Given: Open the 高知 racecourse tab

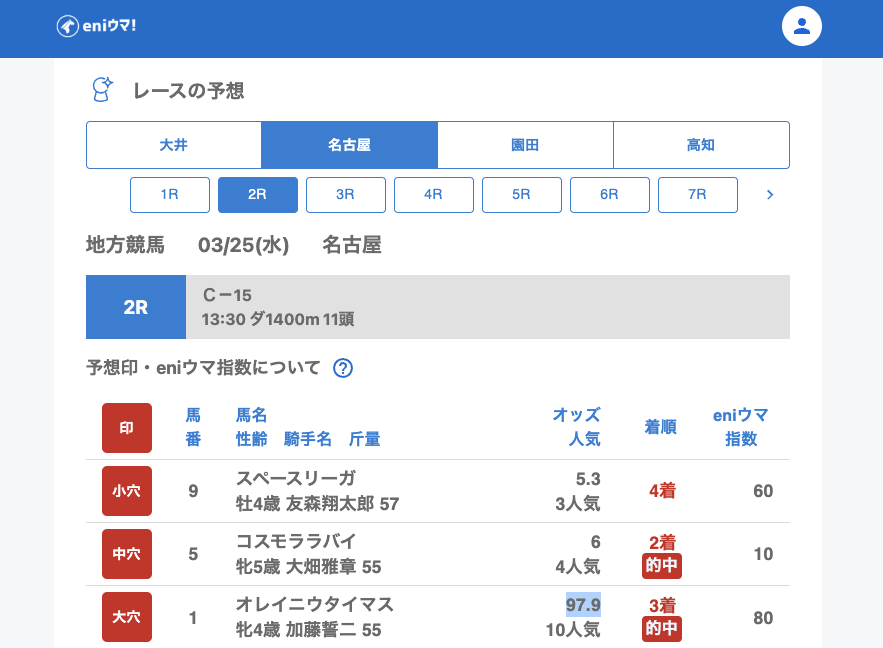Looking at the screenshot, I should point(701,145).
